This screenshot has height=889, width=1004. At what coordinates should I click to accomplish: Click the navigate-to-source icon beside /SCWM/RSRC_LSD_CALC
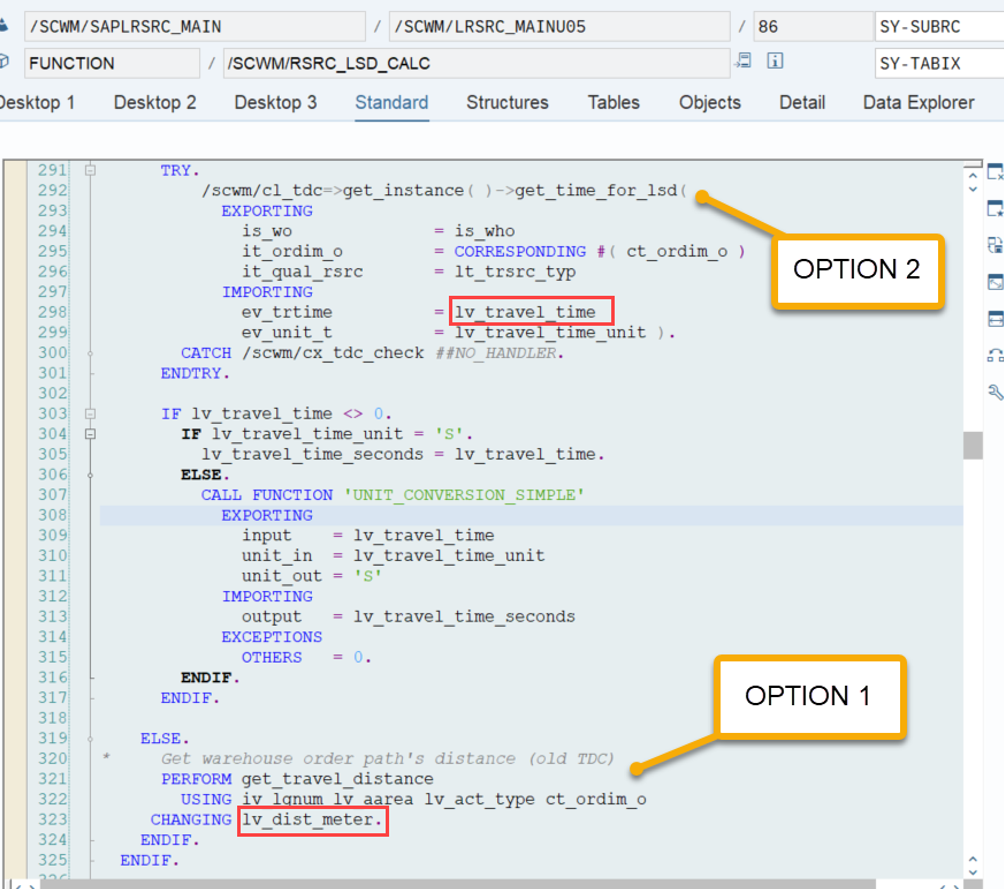coord(743,61)
